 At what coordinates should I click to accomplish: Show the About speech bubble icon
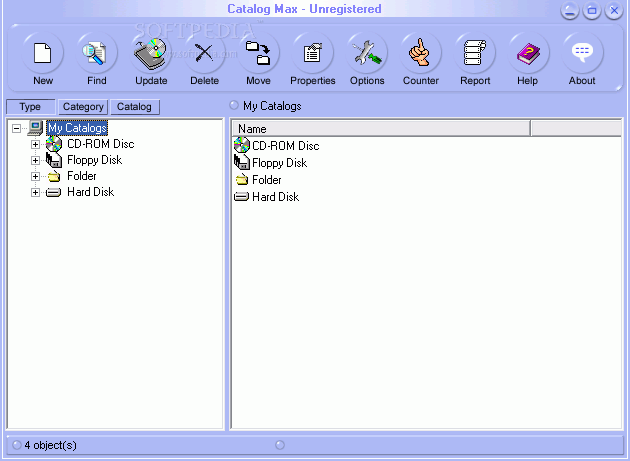[x=582, y=53]
